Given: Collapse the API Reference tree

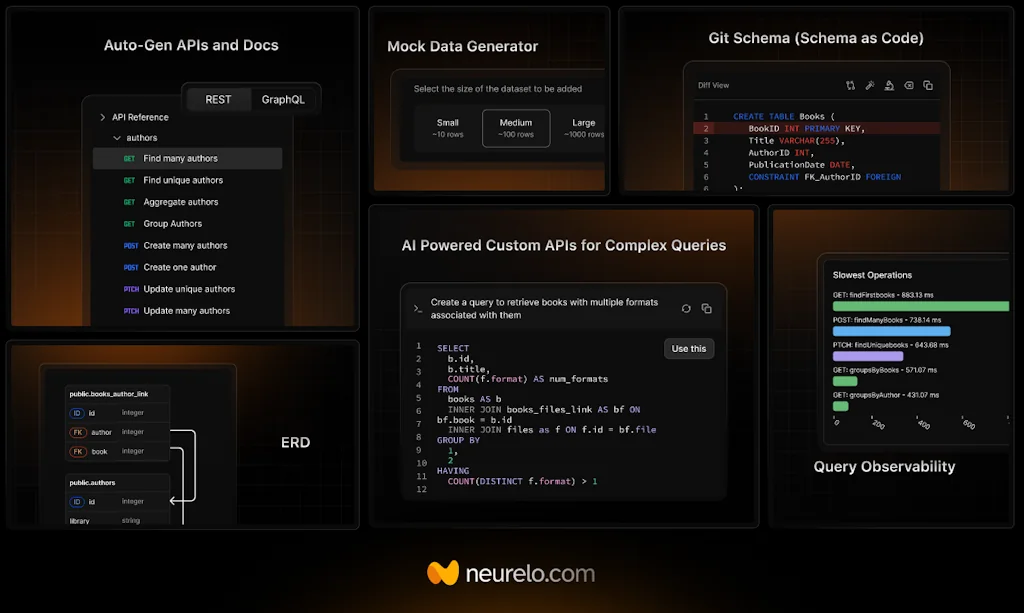Looking at the screenshot, I should pos(102,116).
